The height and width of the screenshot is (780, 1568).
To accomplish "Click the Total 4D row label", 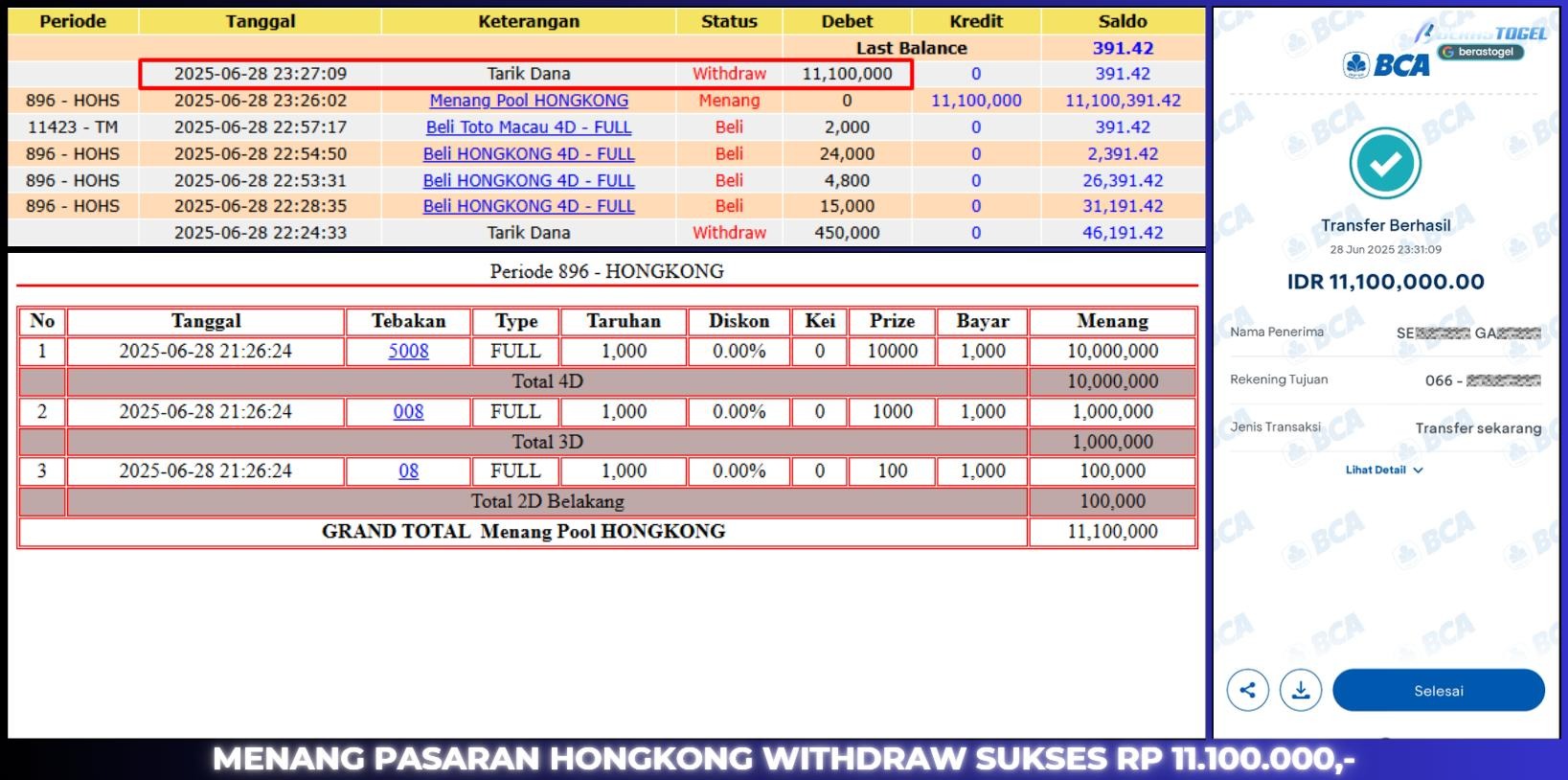I will 547,381.
